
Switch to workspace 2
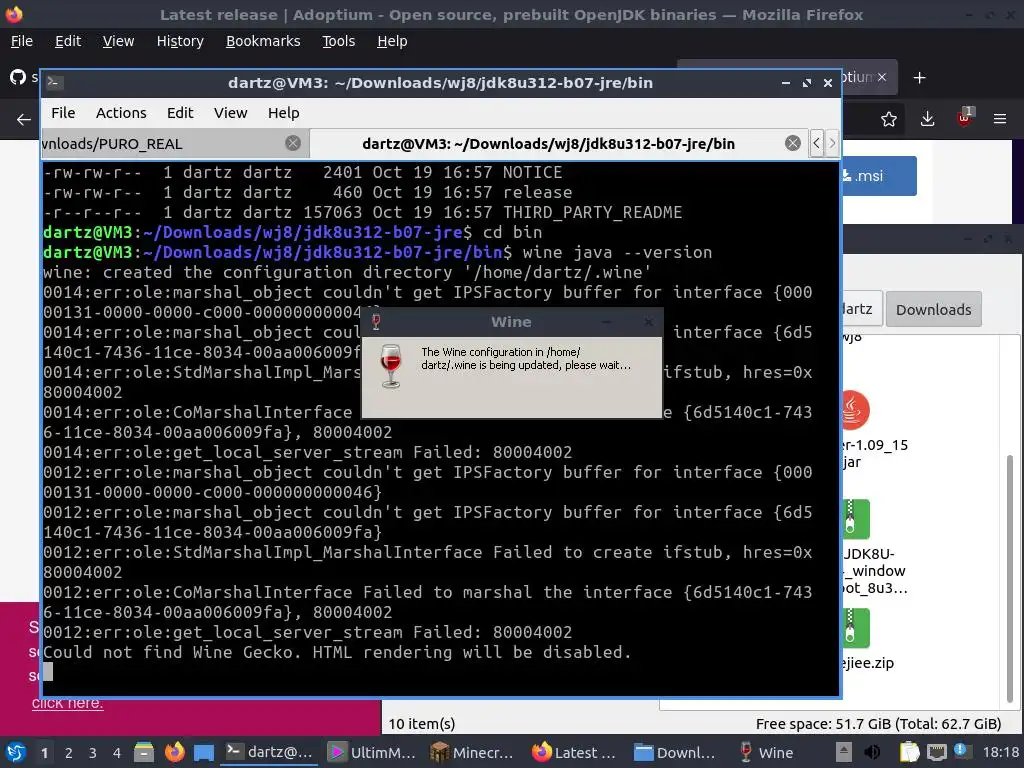(69, 753)
